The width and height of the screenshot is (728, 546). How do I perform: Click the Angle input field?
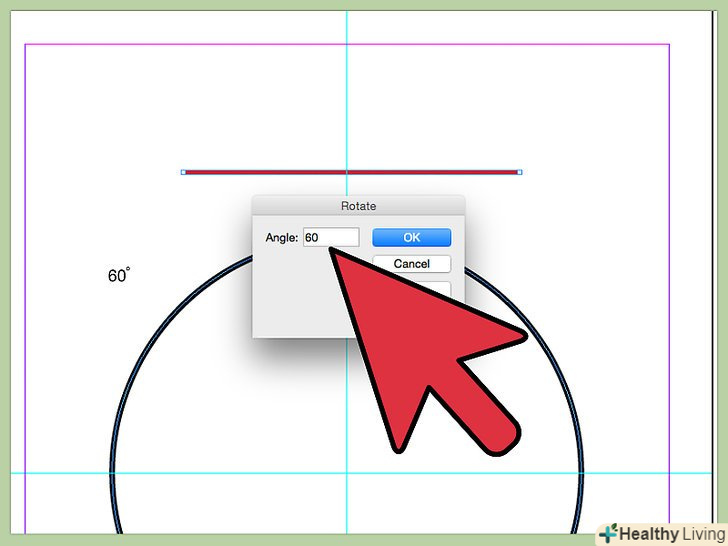[331, 237]
